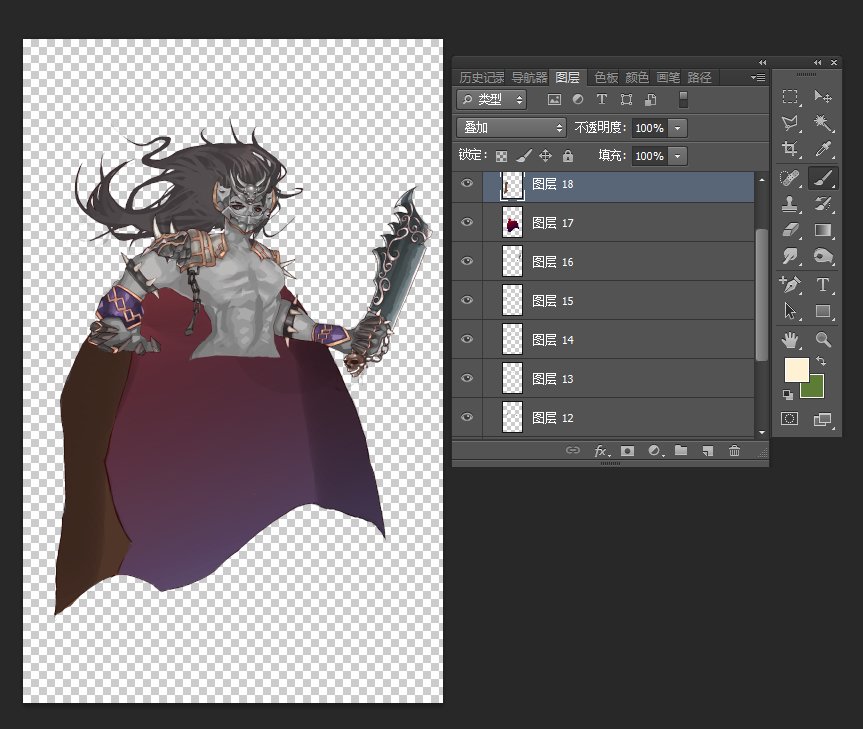
Task: Open the layers panel options menu
Action: tap(758, 78)
